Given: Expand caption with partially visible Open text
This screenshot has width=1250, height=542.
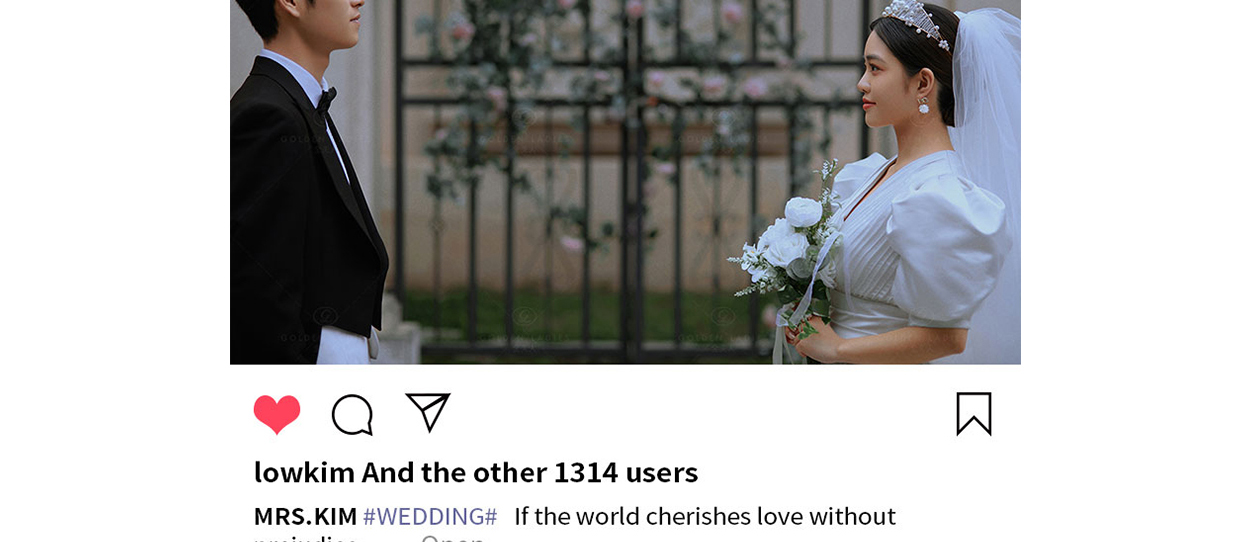Looking at the screenshot, I should click(x=453, y=538).
